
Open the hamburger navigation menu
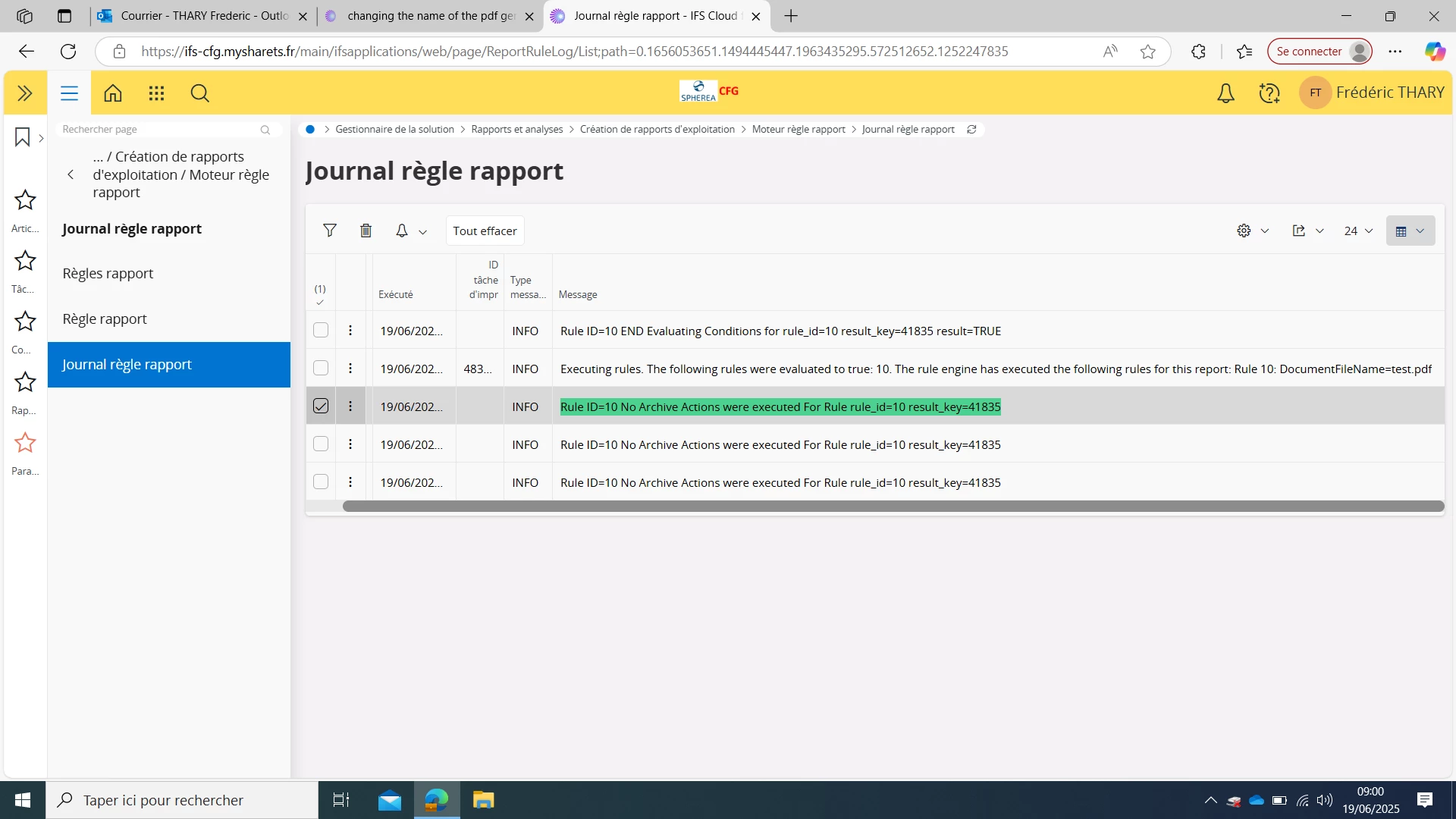point(69,93)
